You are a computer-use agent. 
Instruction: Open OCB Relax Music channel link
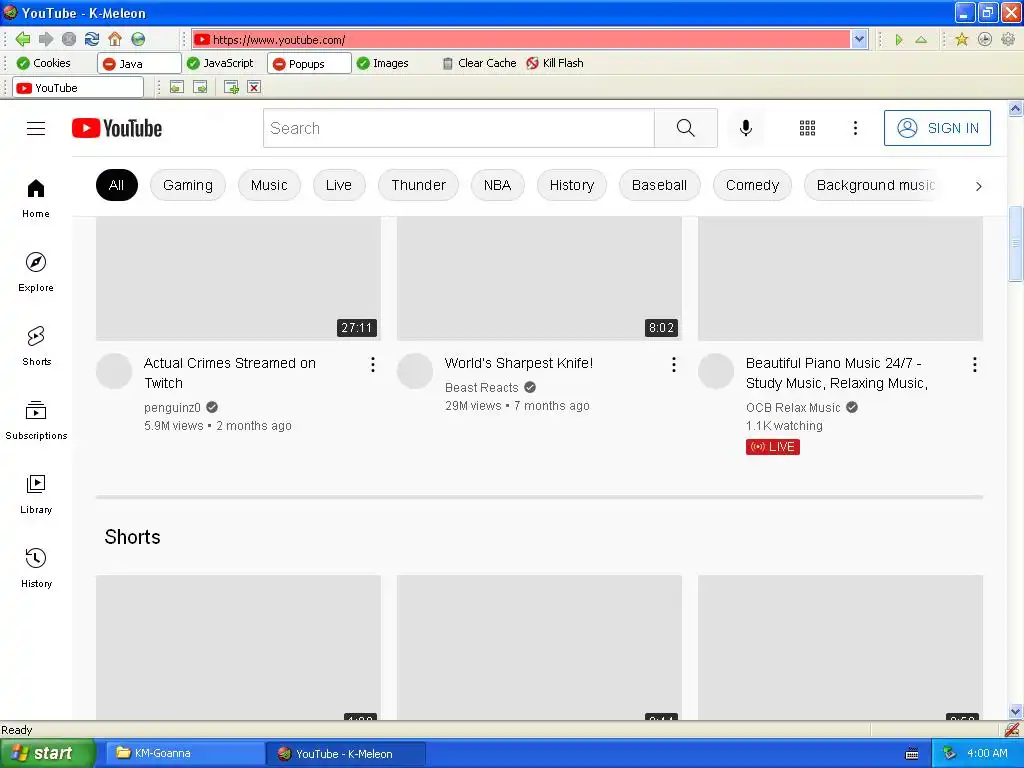[x=793, y=408]
